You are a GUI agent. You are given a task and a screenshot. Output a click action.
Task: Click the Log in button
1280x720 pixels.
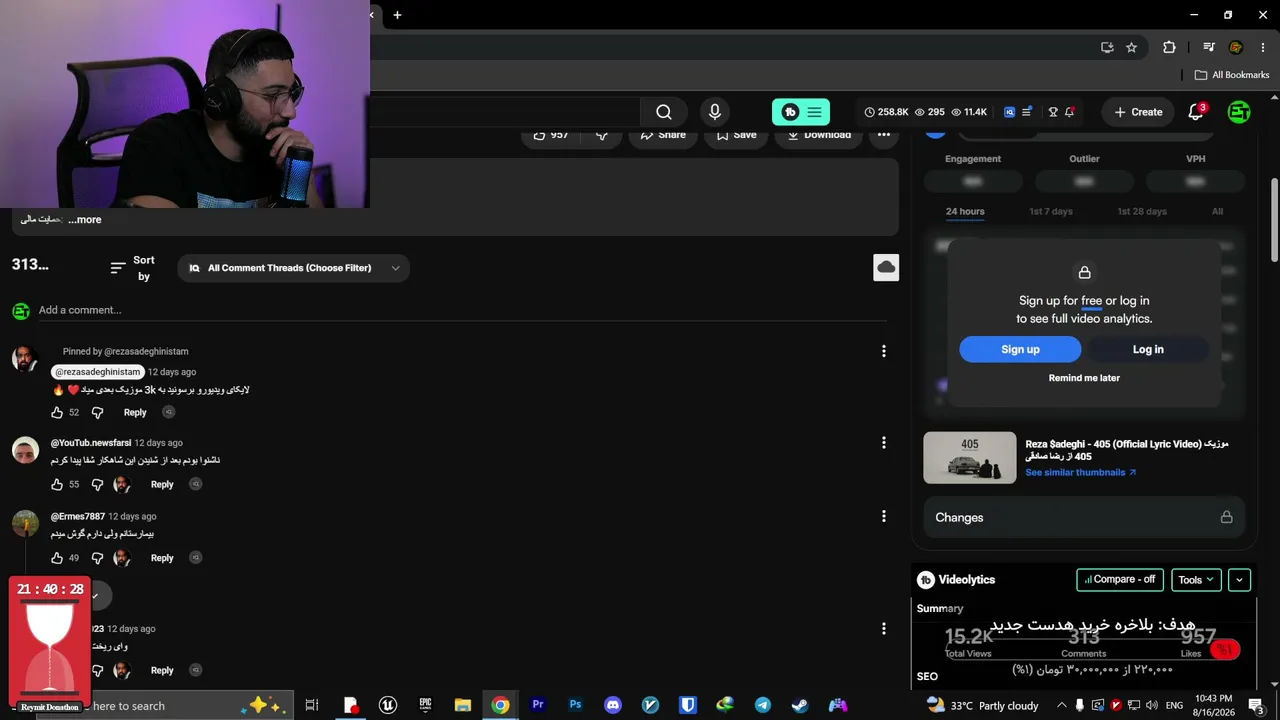click(1148, 349)
